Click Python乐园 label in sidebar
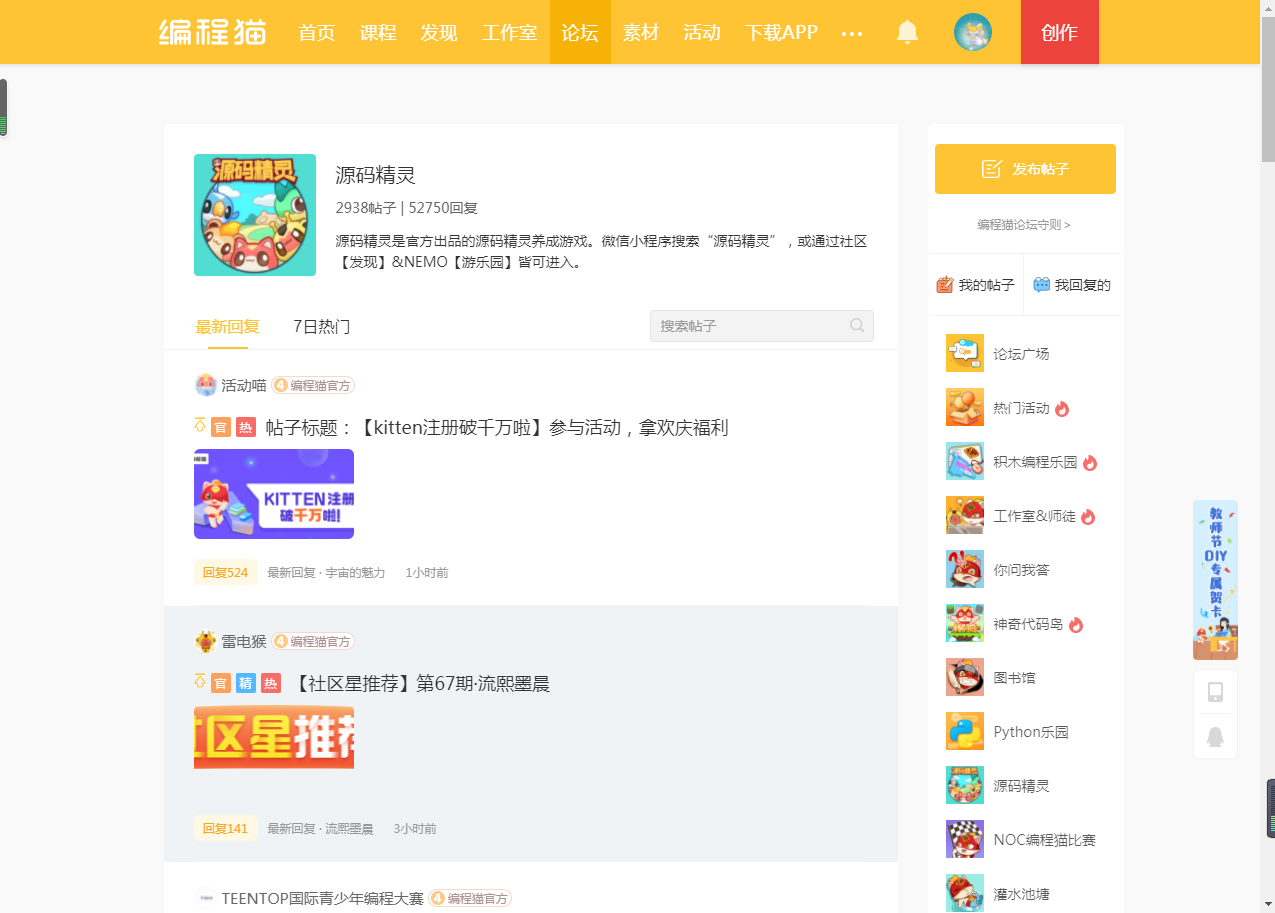Screen dimensions: 1275x913 1031,732
